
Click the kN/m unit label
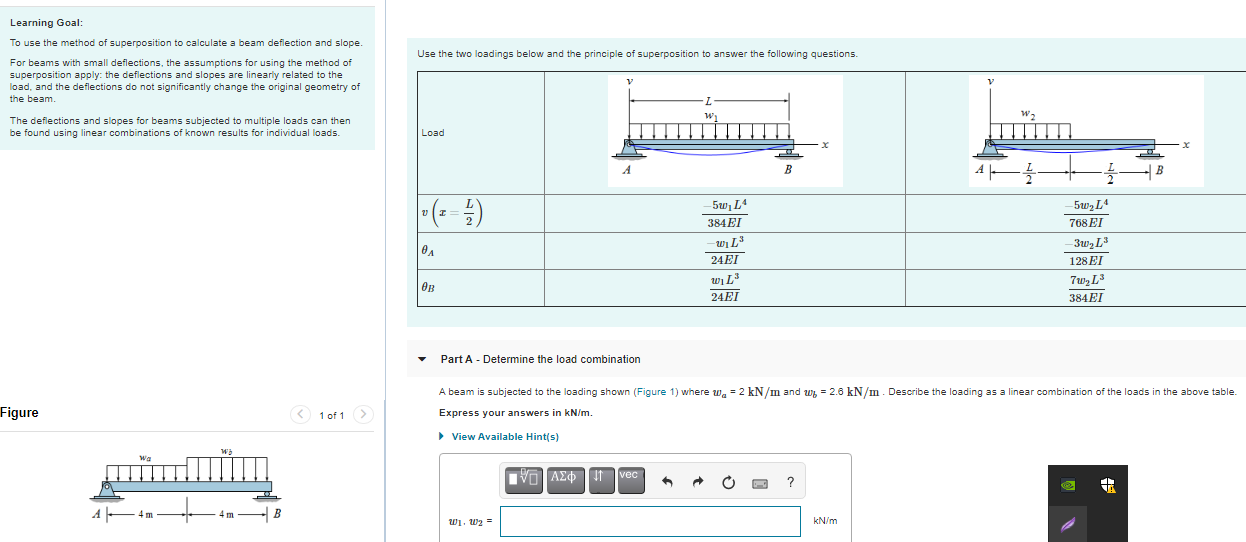(x=825, y=521)
